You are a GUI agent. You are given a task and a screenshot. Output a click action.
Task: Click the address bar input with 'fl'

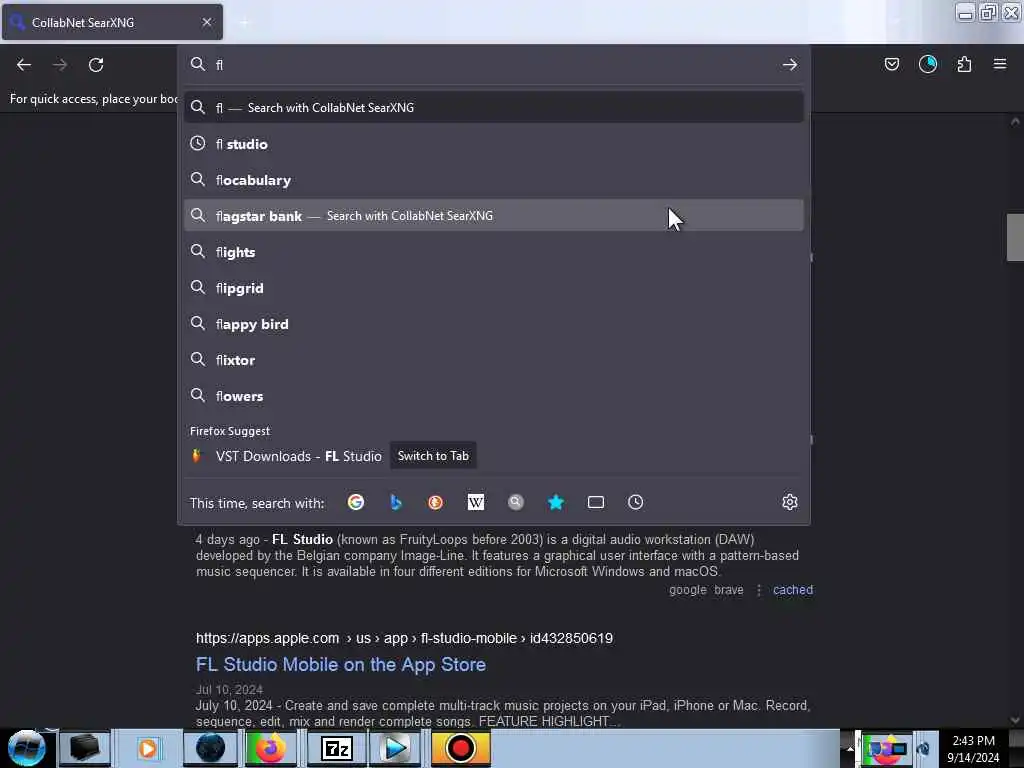(493, 65)
